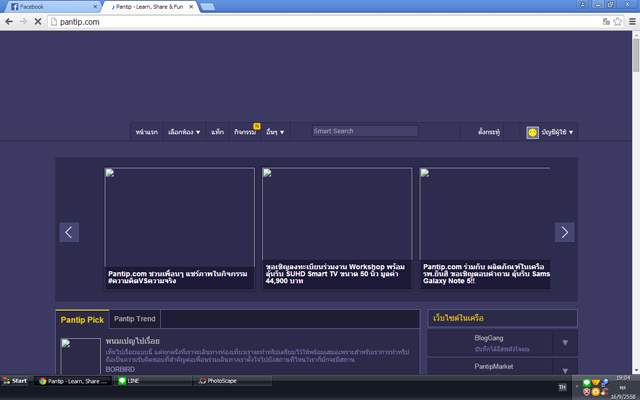Click the blue globe network tray icon
This screenshot has width=640, height=400.
coord(604,383)
